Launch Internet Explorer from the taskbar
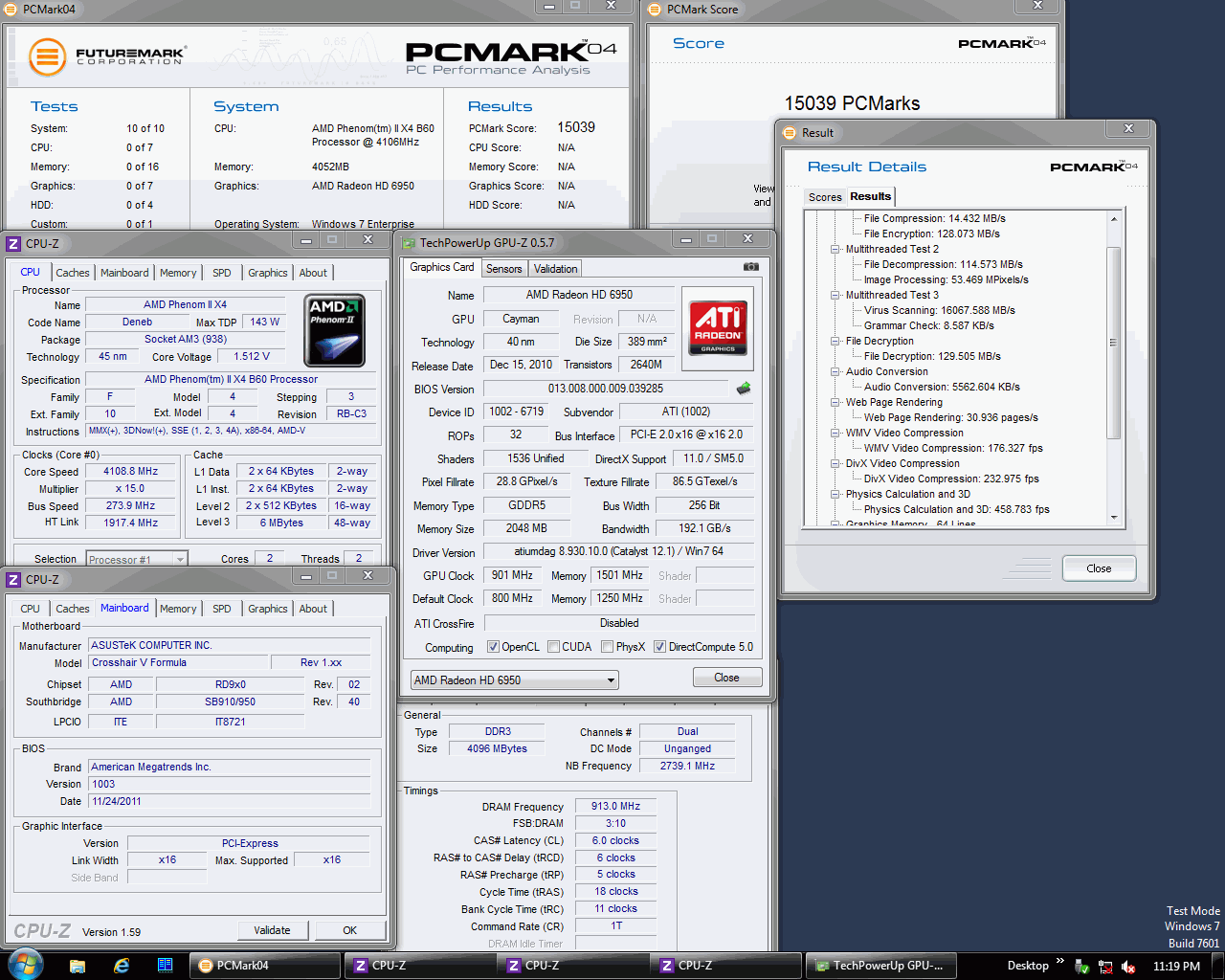The image size is (1225, 980). coord(122,966)
